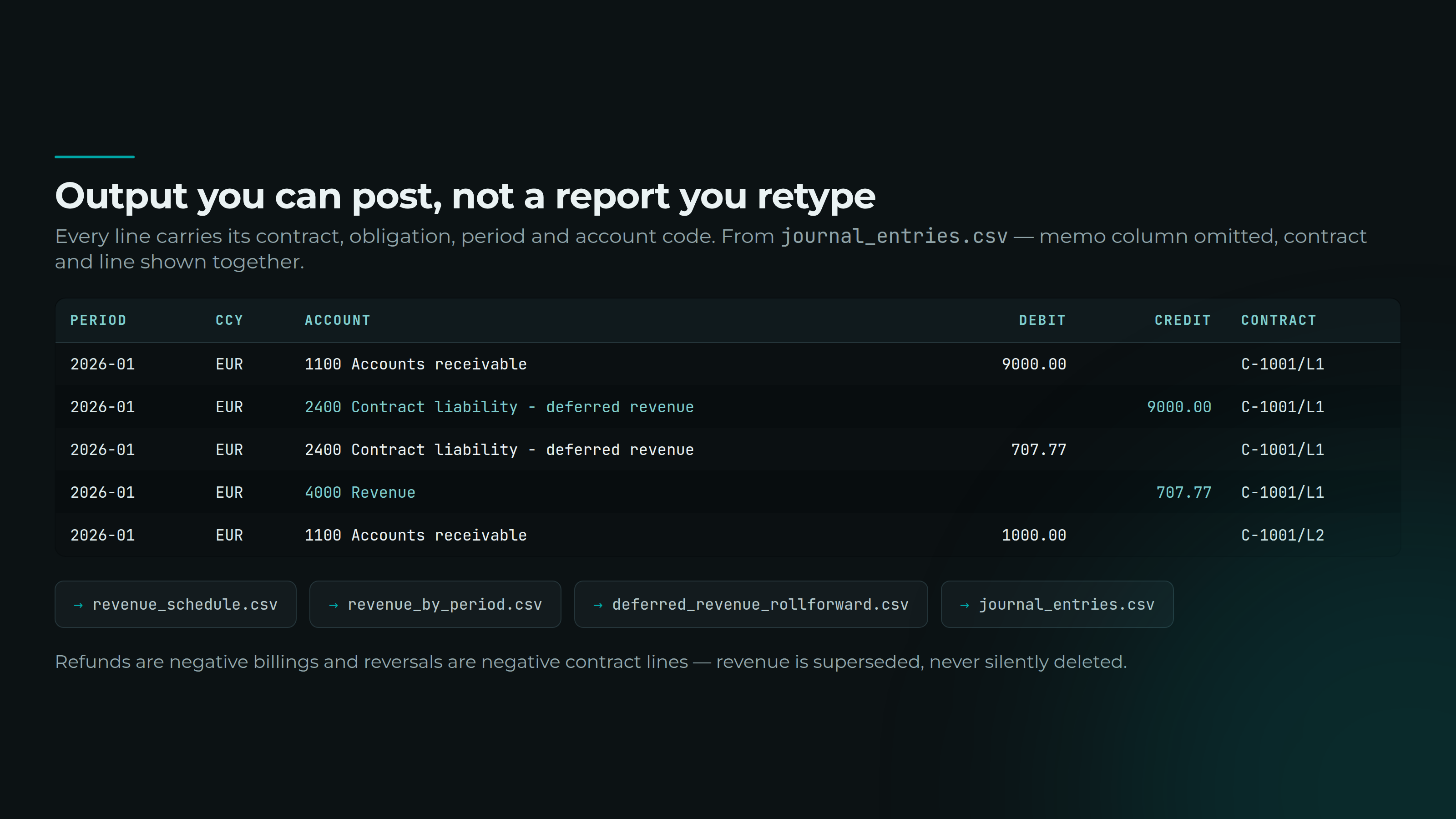This screenshot has width=1456, height=819.
Task: Click the CCY column header
Action: 229,320
